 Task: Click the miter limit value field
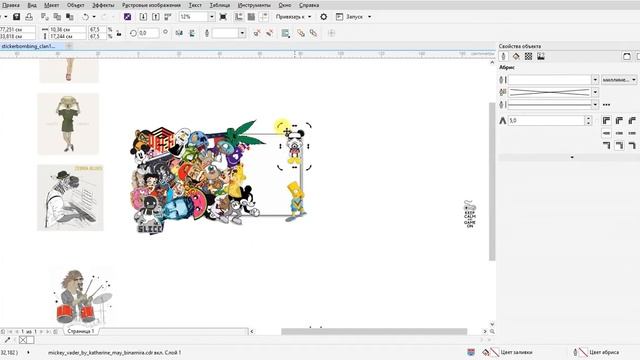(x=546, y=120)
